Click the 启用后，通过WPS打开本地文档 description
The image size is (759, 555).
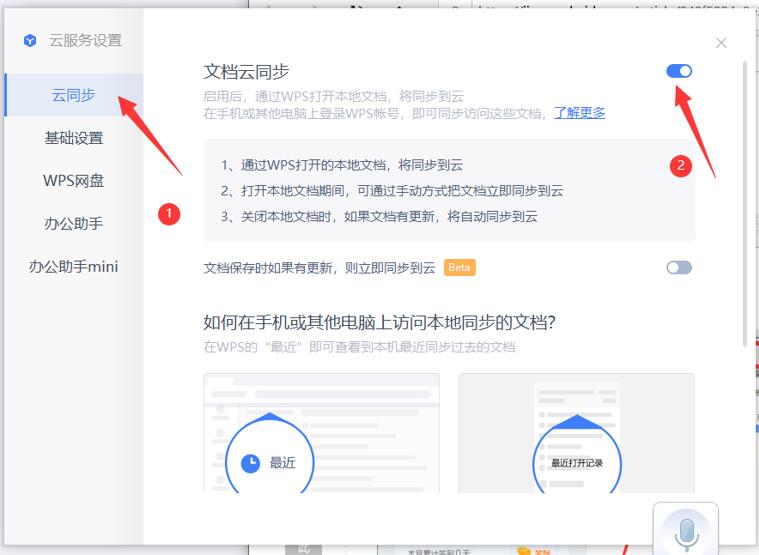[334, 96]
